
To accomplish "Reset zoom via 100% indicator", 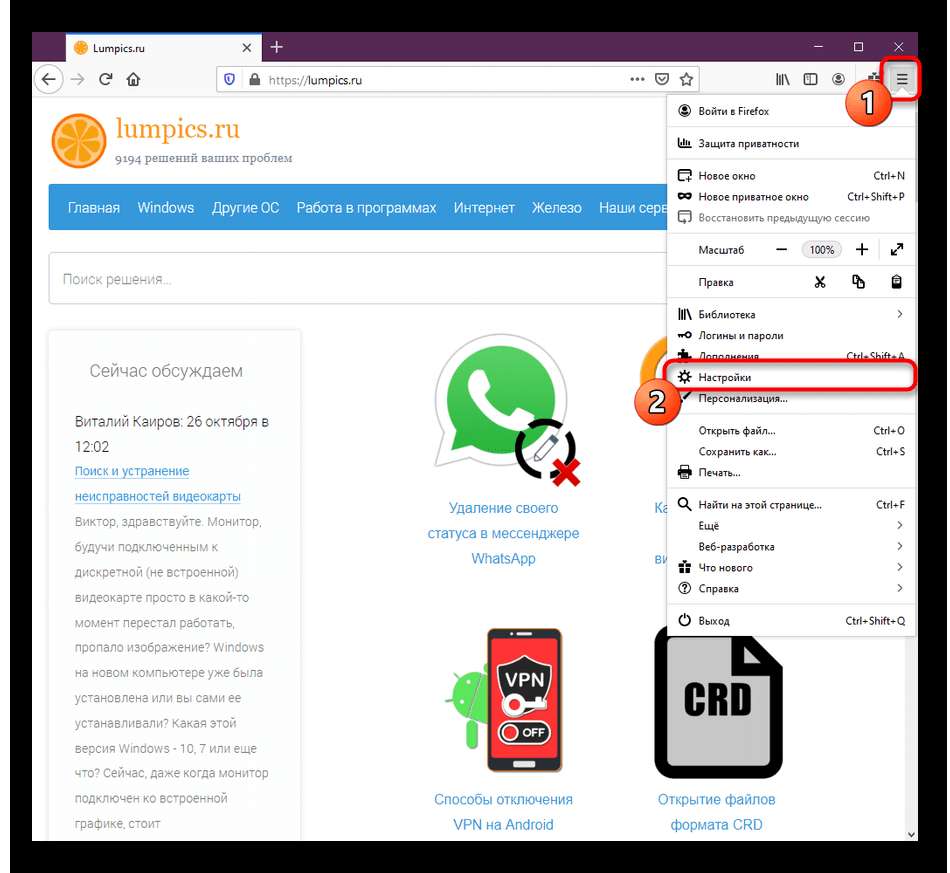I will tap(822, 250).
